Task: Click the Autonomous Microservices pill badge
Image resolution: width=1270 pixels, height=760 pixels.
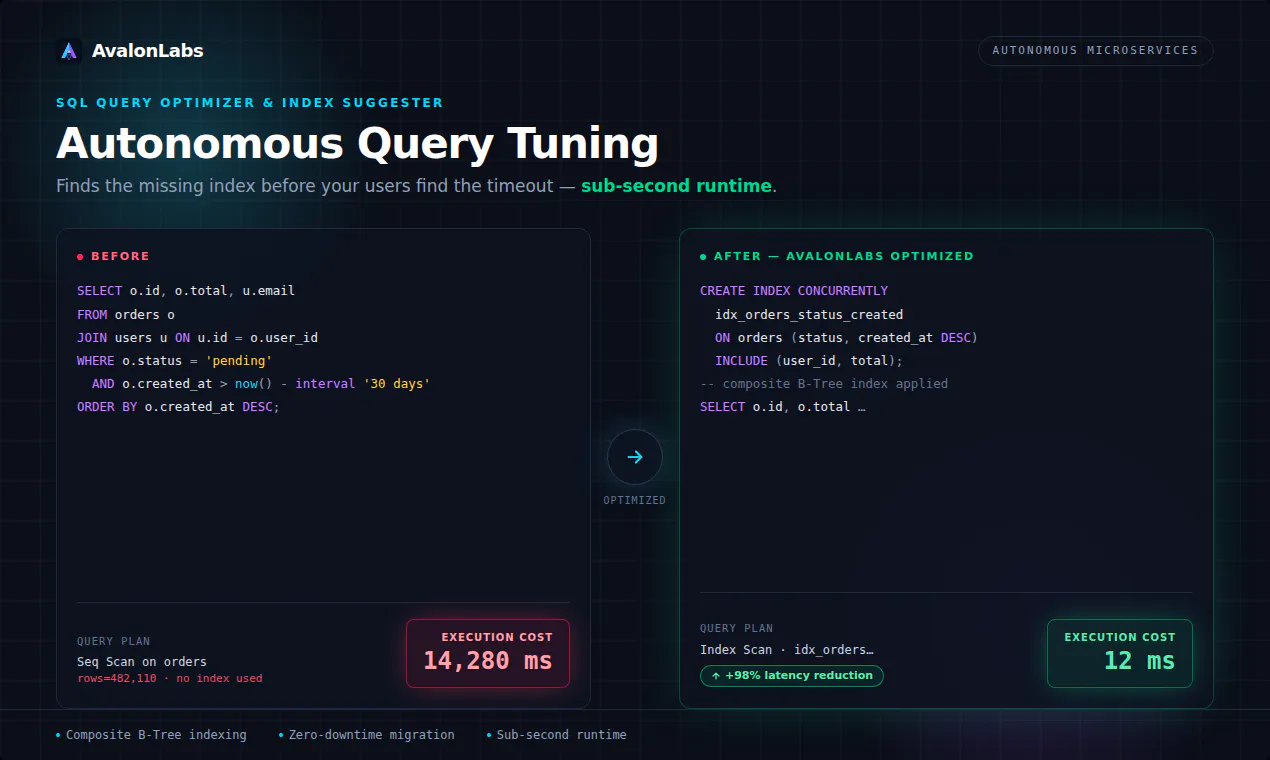Action: [1095, 51]
